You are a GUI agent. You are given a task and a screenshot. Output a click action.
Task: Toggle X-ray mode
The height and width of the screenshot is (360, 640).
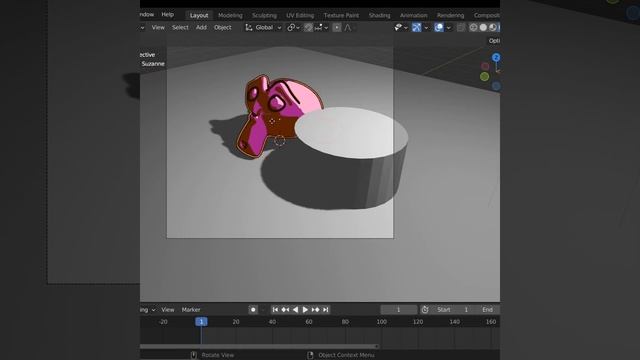tap(461, 27)
